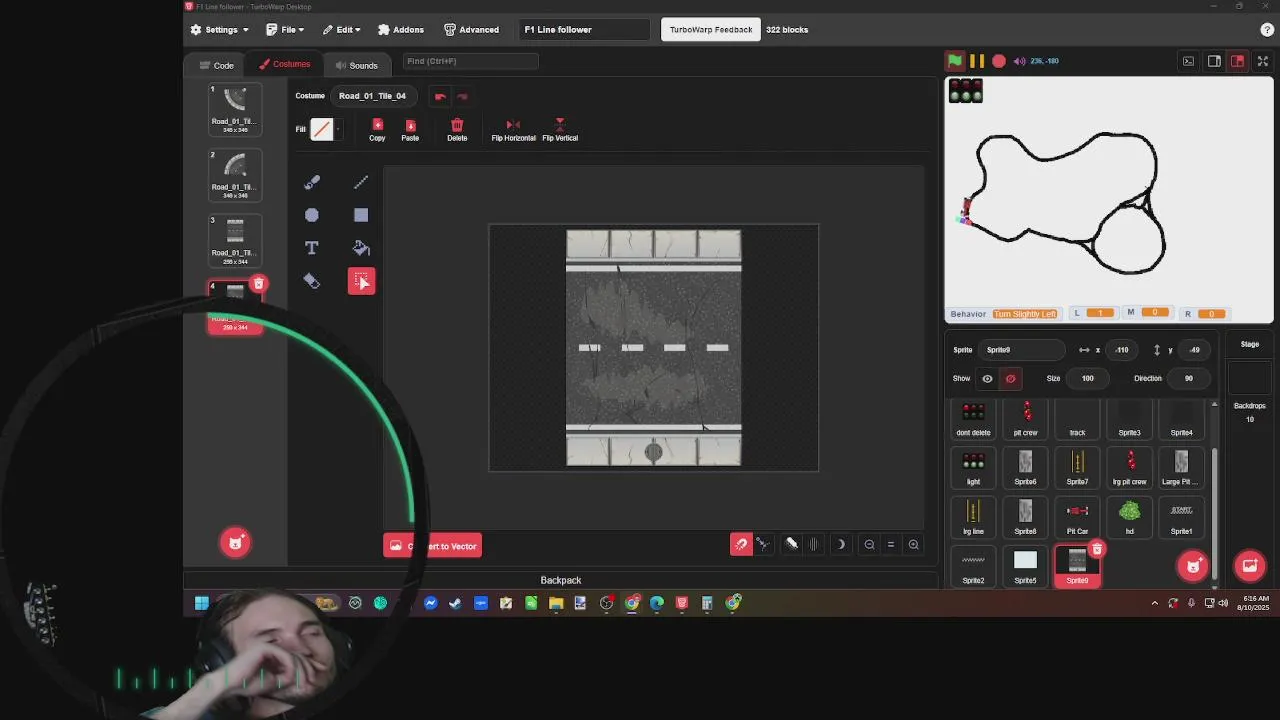Open the Backpack panel
The height and width of the screenshot is (720, 1280).
coord(561,580)
